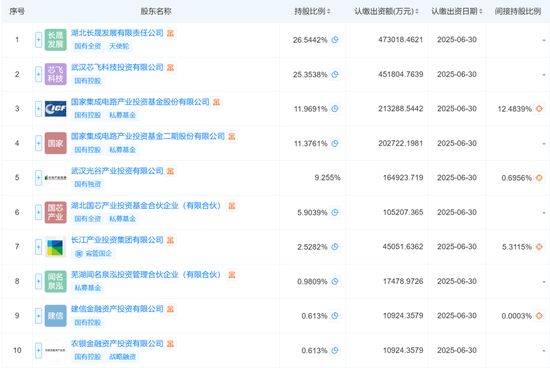This screenshot has height=368, width=550.
Task: Click orange icon beside 0.0003% indirect holding
Action: tap(539, 316)
